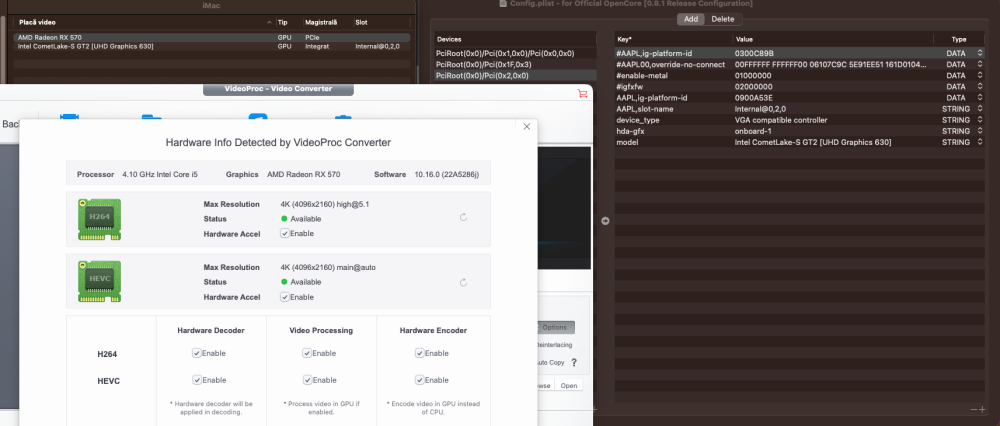
Task: Sort by Slot column header
Action: (362, 22)
